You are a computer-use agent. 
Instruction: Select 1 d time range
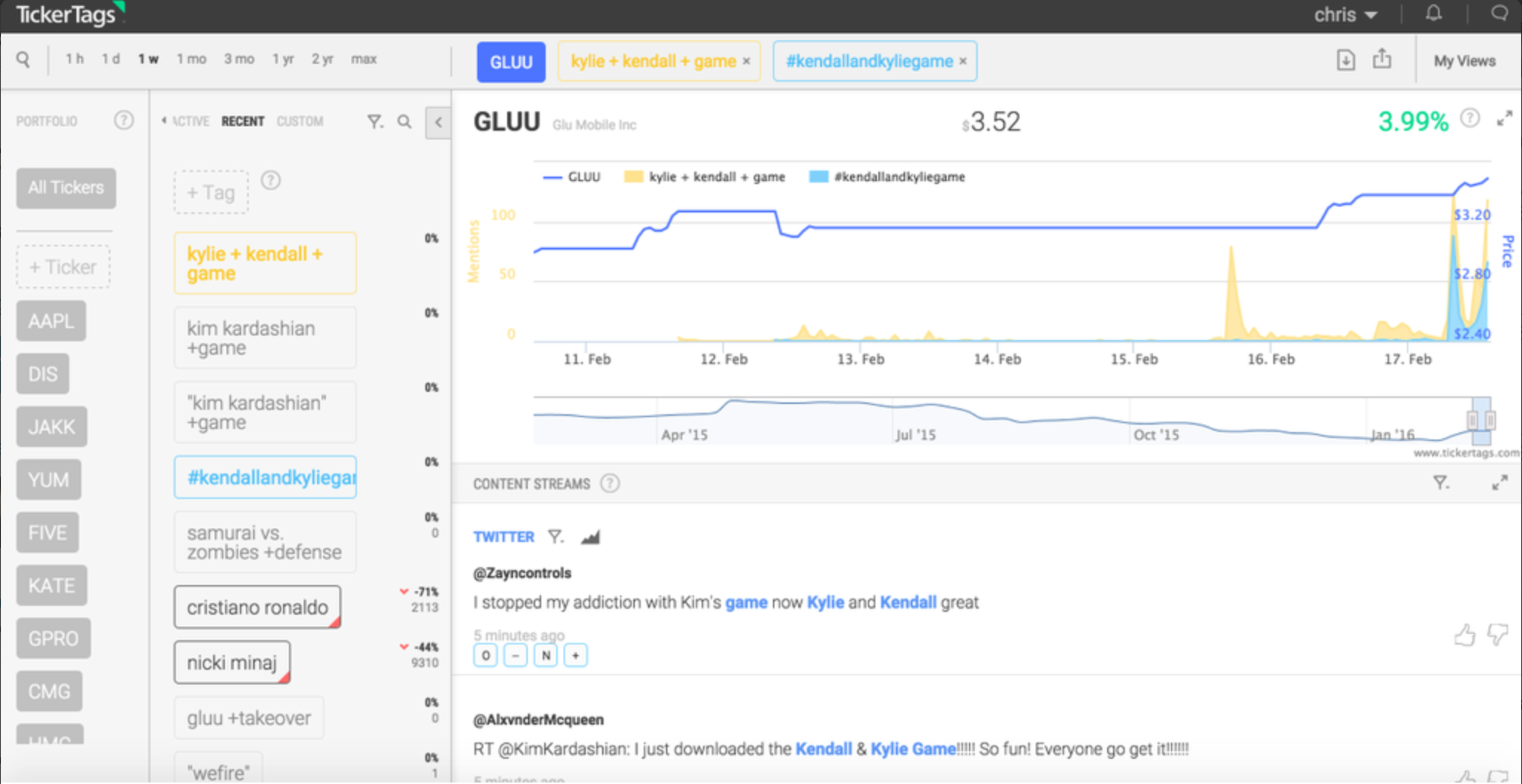tap(111, 59)
